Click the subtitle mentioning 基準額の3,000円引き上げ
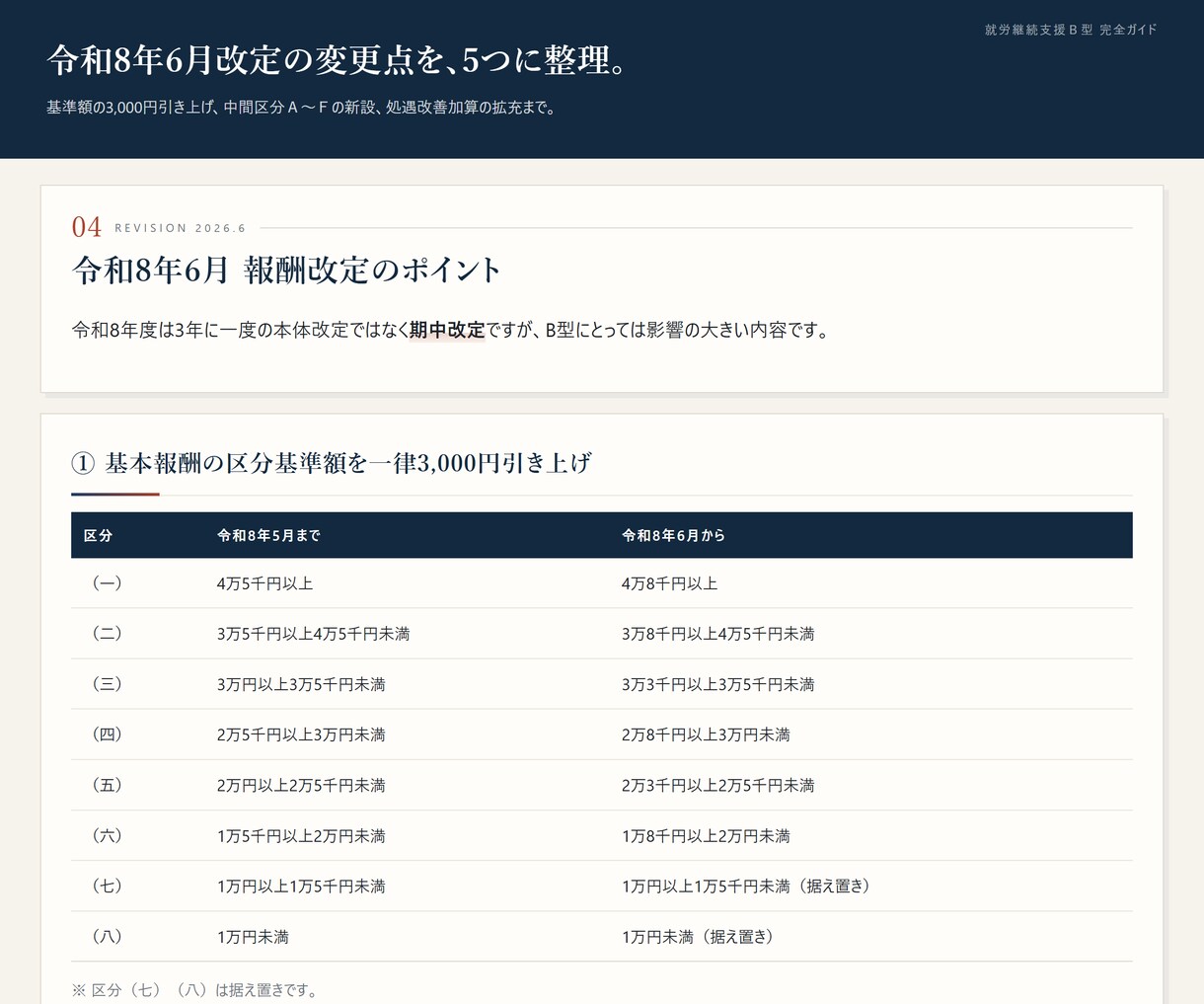 [x=303, y=108]
